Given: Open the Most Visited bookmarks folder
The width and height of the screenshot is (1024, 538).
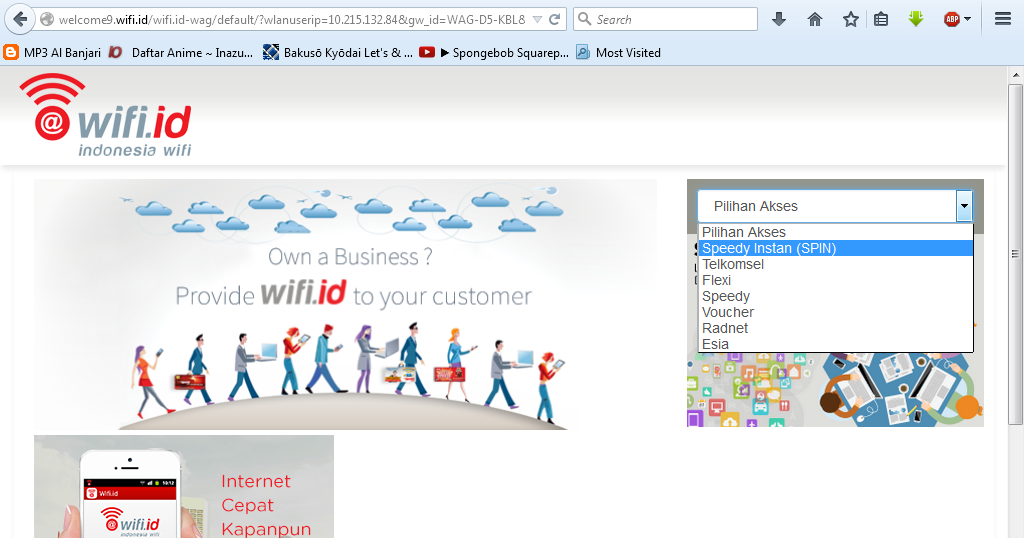Looking at the screenshot, I should point(618,53).
